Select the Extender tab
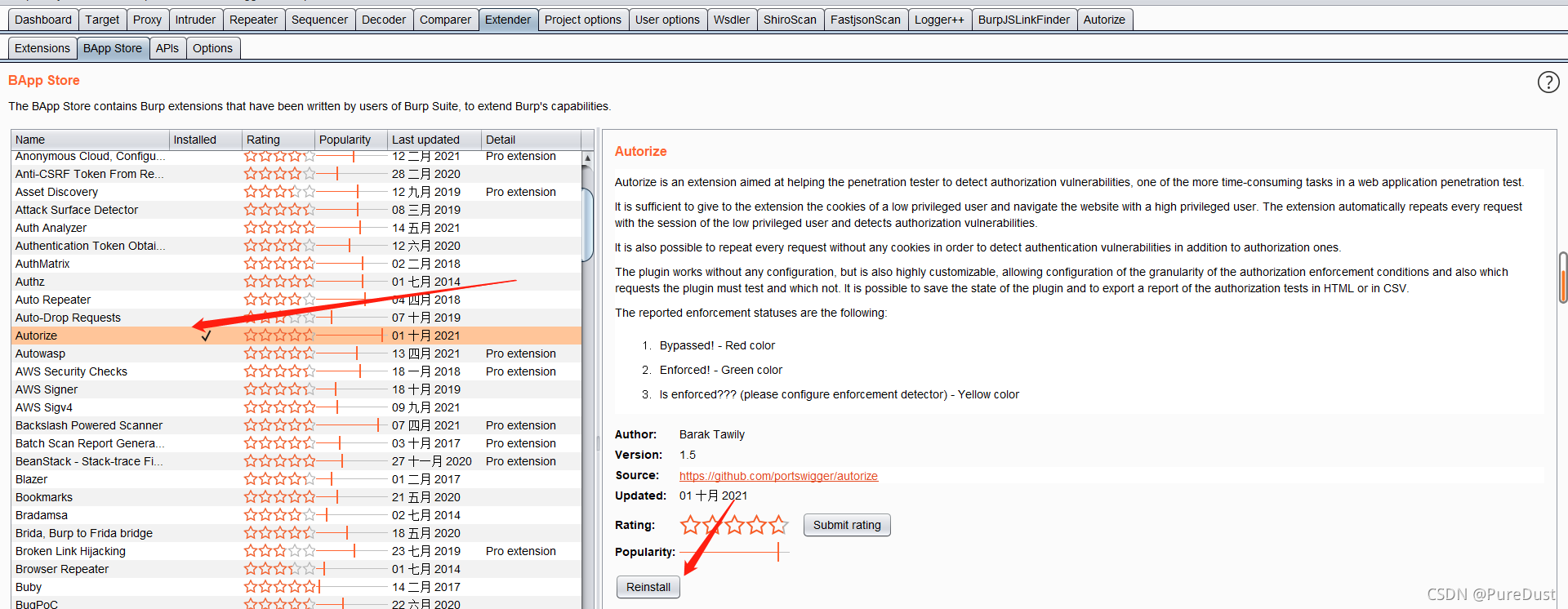Viewport: 1568px width, 609px height. tap(508, 20)
